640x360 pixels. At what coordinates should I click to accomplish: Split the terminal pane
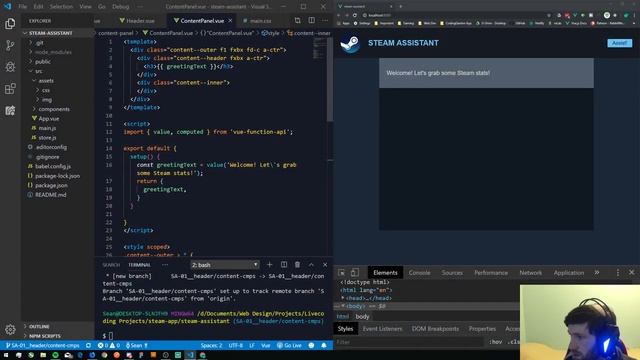(284, 264)
